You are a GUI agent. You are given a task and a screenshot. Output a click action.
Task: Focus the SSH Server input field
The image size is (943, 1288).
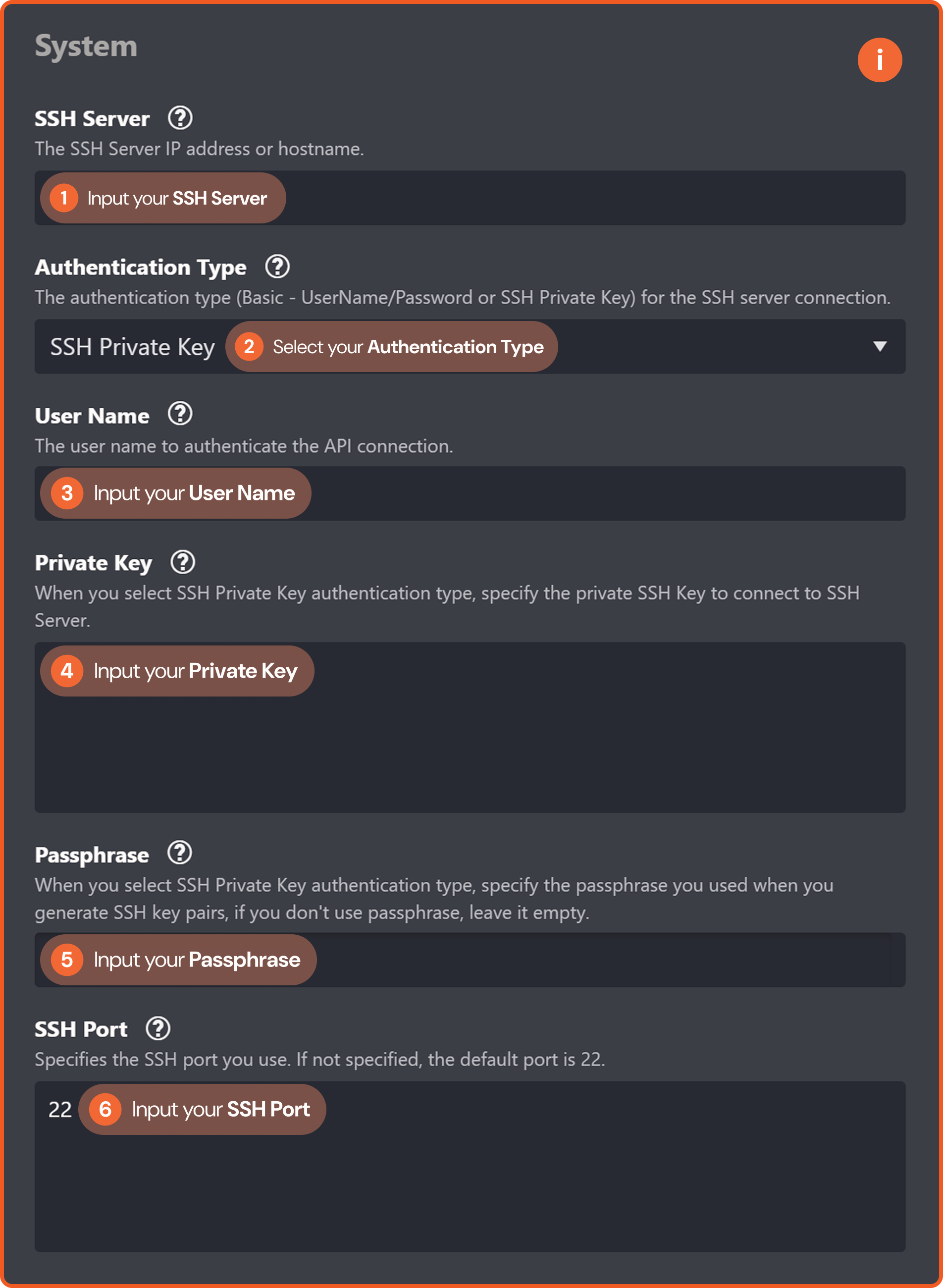coord(470,198)
